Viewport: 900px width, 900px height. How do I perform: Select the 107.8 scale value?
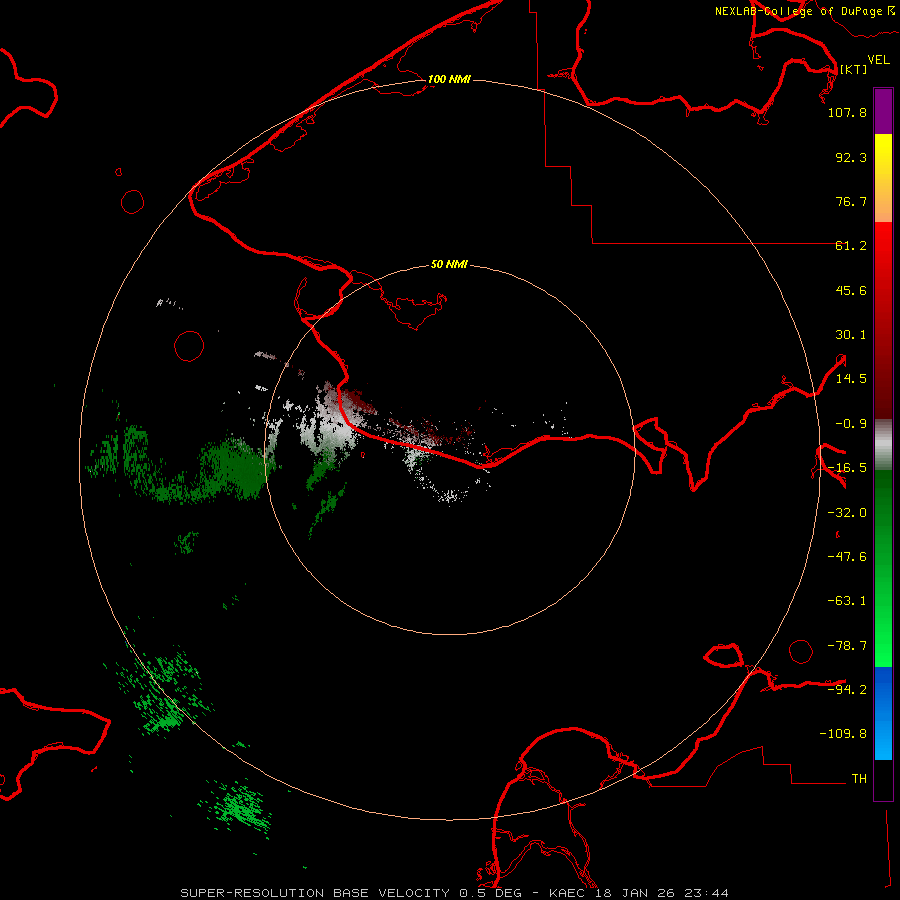(847, 112)
